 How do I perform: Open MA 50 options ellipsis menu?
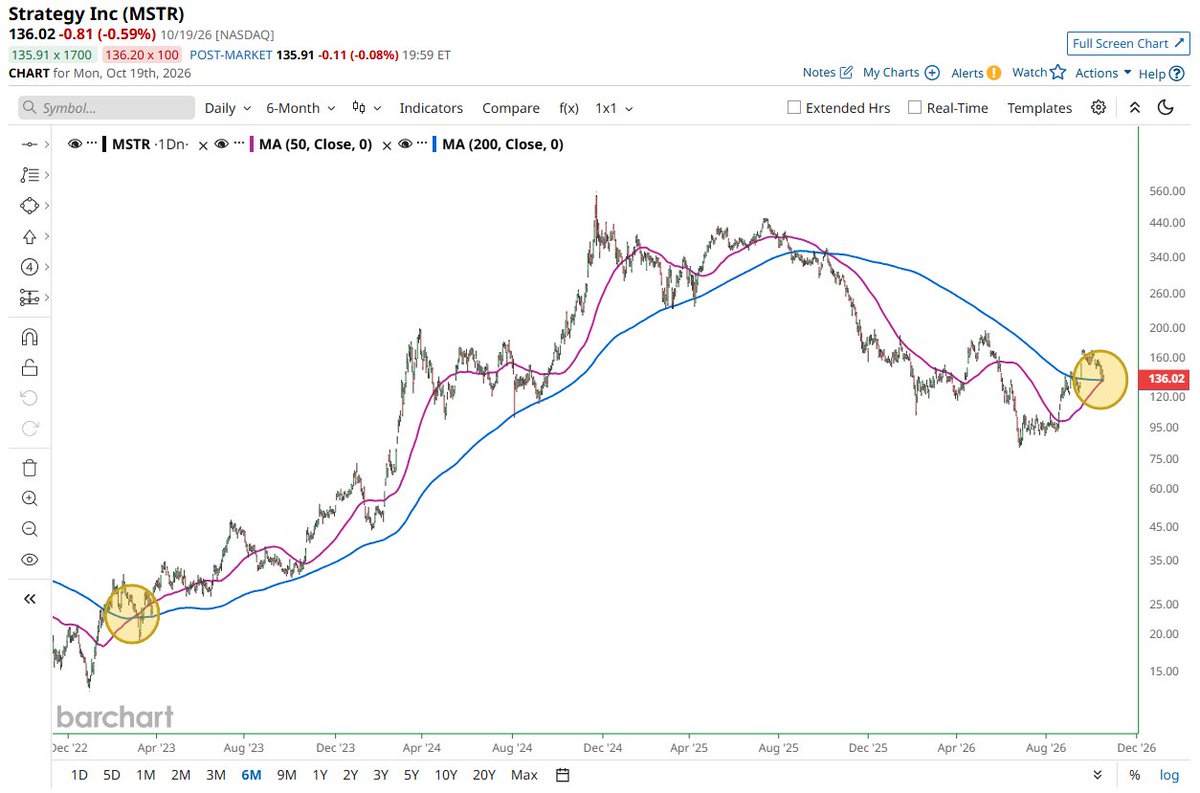pyautogui.click(x=237, y=145)
